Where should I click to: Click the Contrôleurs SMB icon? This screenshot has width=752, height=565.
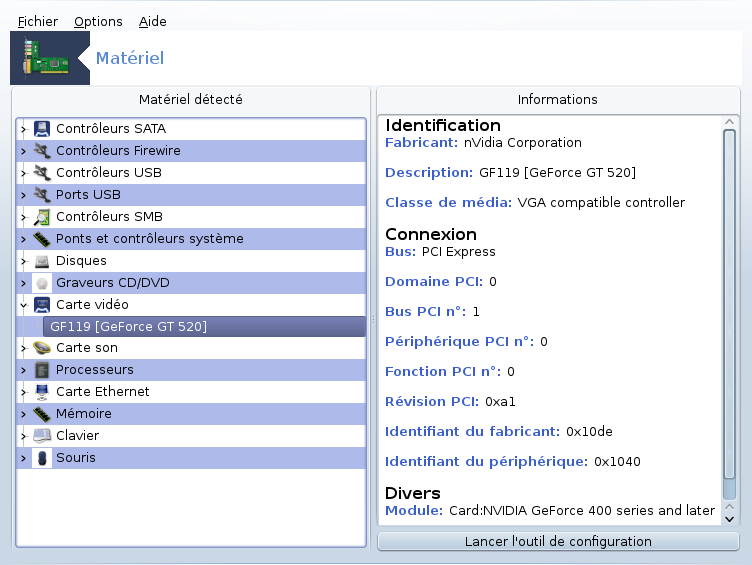(x=42, y=217)
